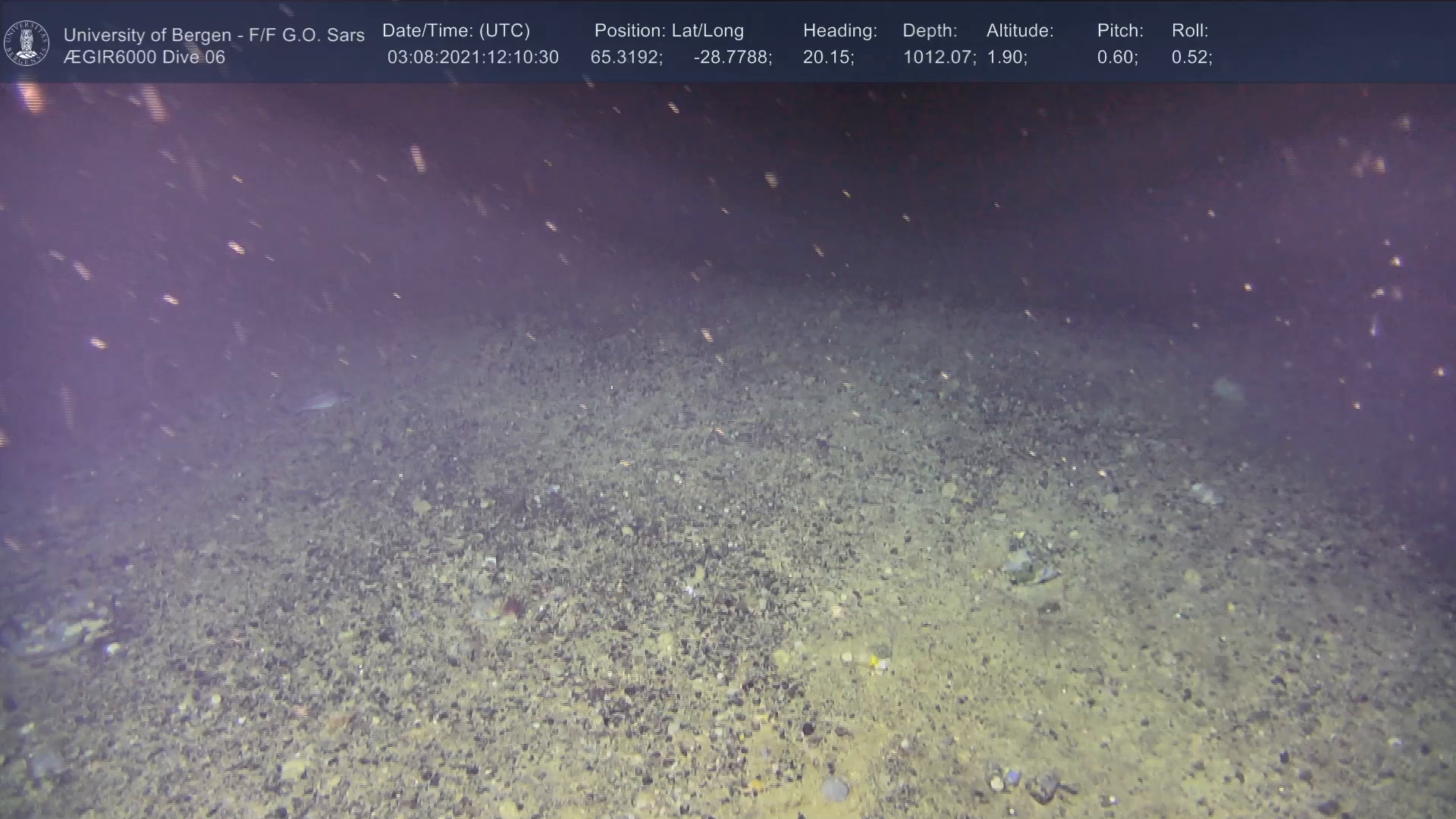Select the longitude value -28.7788
1456x819 pixels.
(x=732, y=58)
